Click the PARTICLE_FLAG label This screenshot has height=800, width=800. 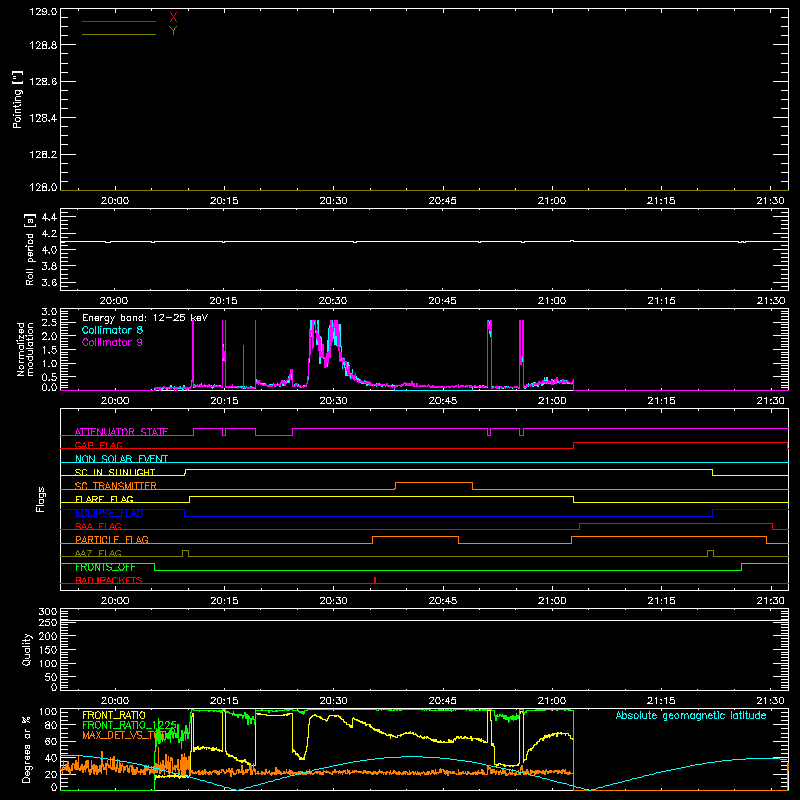click(112, 539)
